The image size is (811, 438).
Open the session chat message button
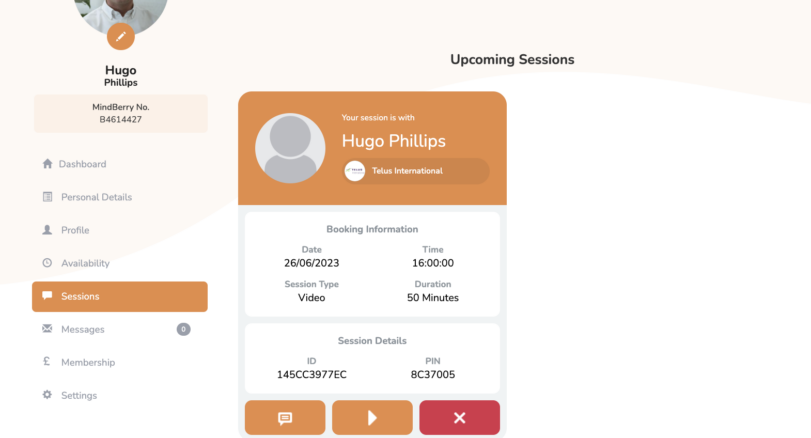[x=285, y=417]
